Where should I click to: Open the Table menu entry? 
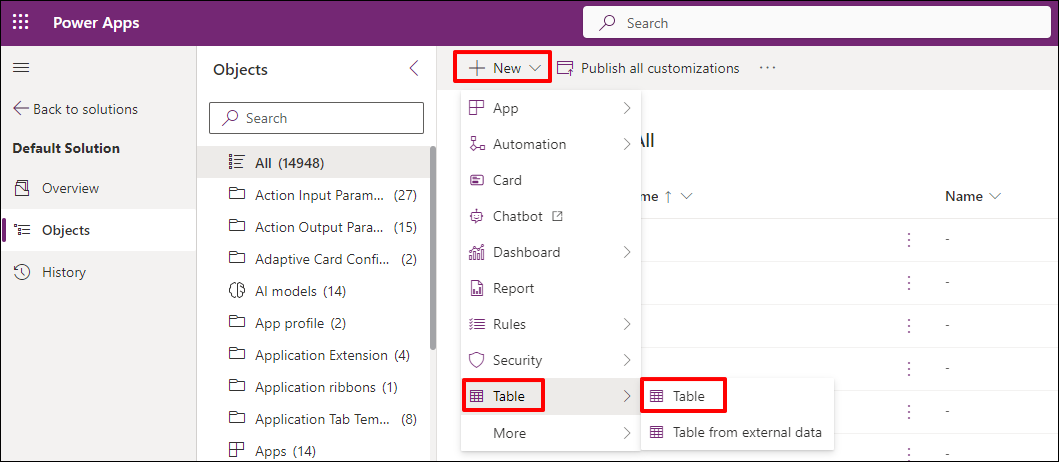[550, 396]
